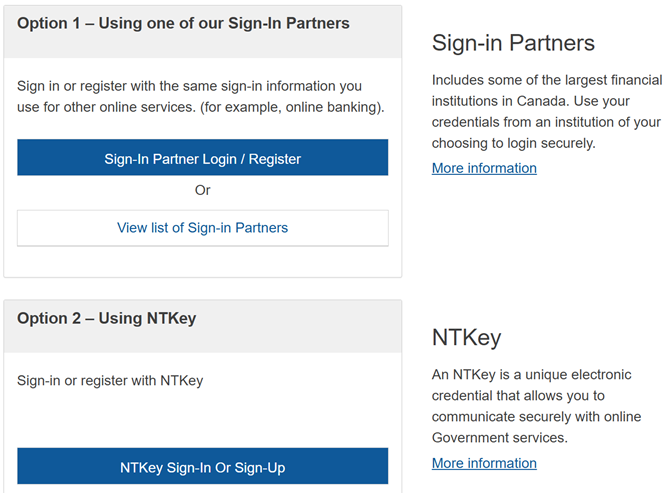Click the 'credentials from an institution of your' line
Viewport: 672px width, 493px height.
[546, 122]
